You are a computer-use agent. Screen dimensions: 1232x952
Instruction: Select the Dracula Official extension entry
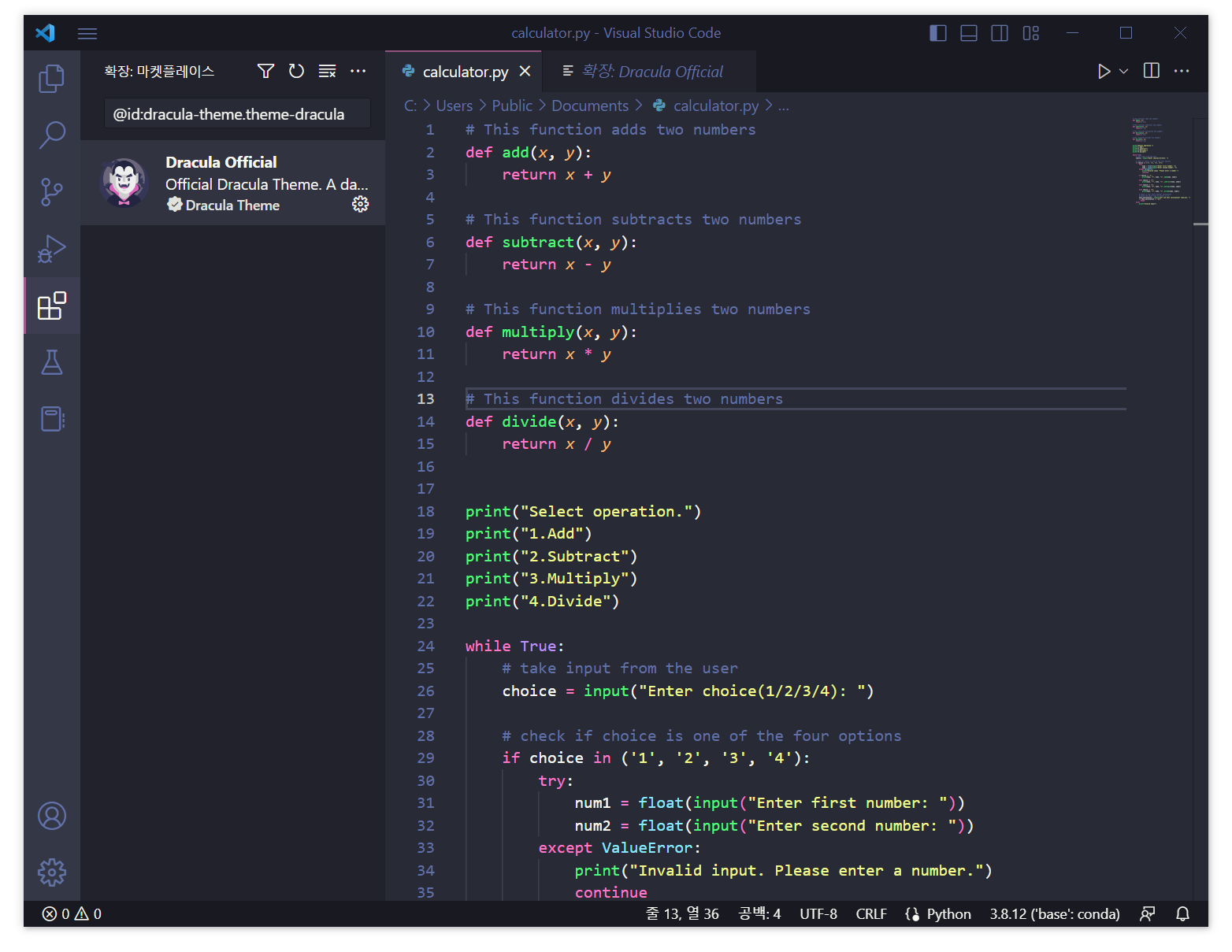pyautogui.click(x=232, y=183)
